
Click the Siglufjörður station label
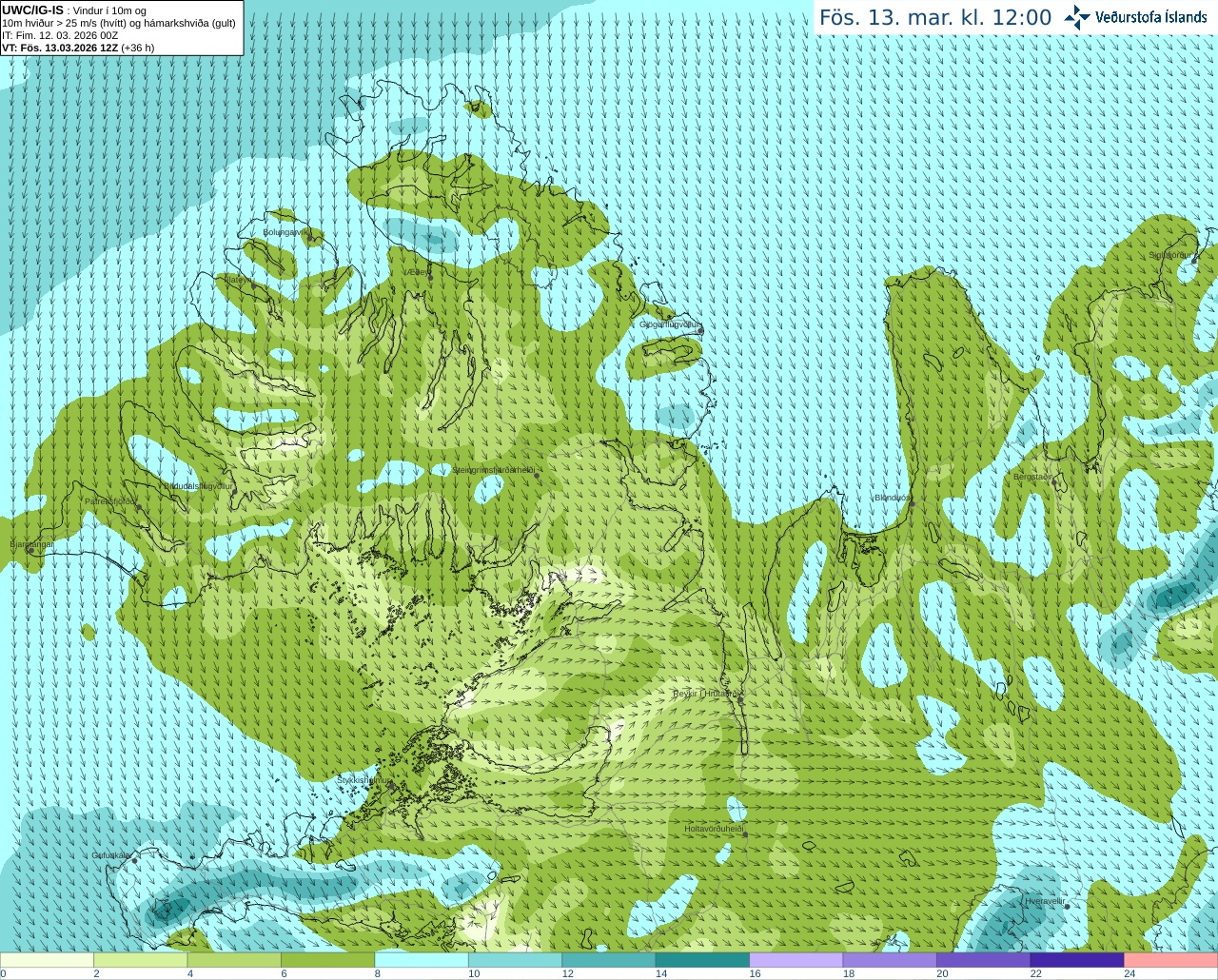click(1171, 255)
